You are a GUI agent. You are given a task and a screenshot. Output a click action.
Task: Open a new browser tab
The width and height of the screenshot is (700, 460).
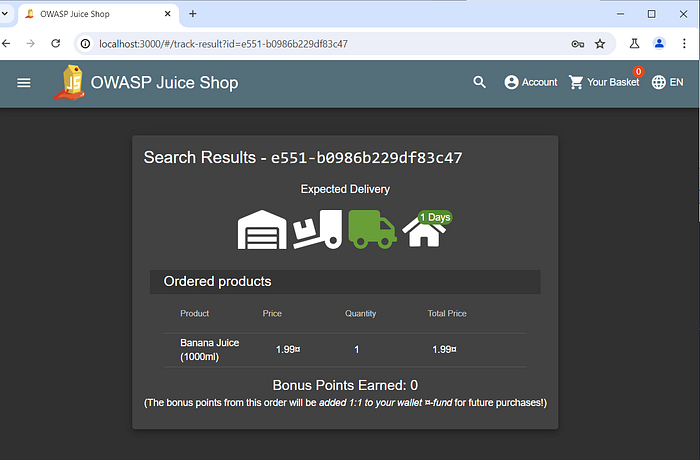point(192,14)
